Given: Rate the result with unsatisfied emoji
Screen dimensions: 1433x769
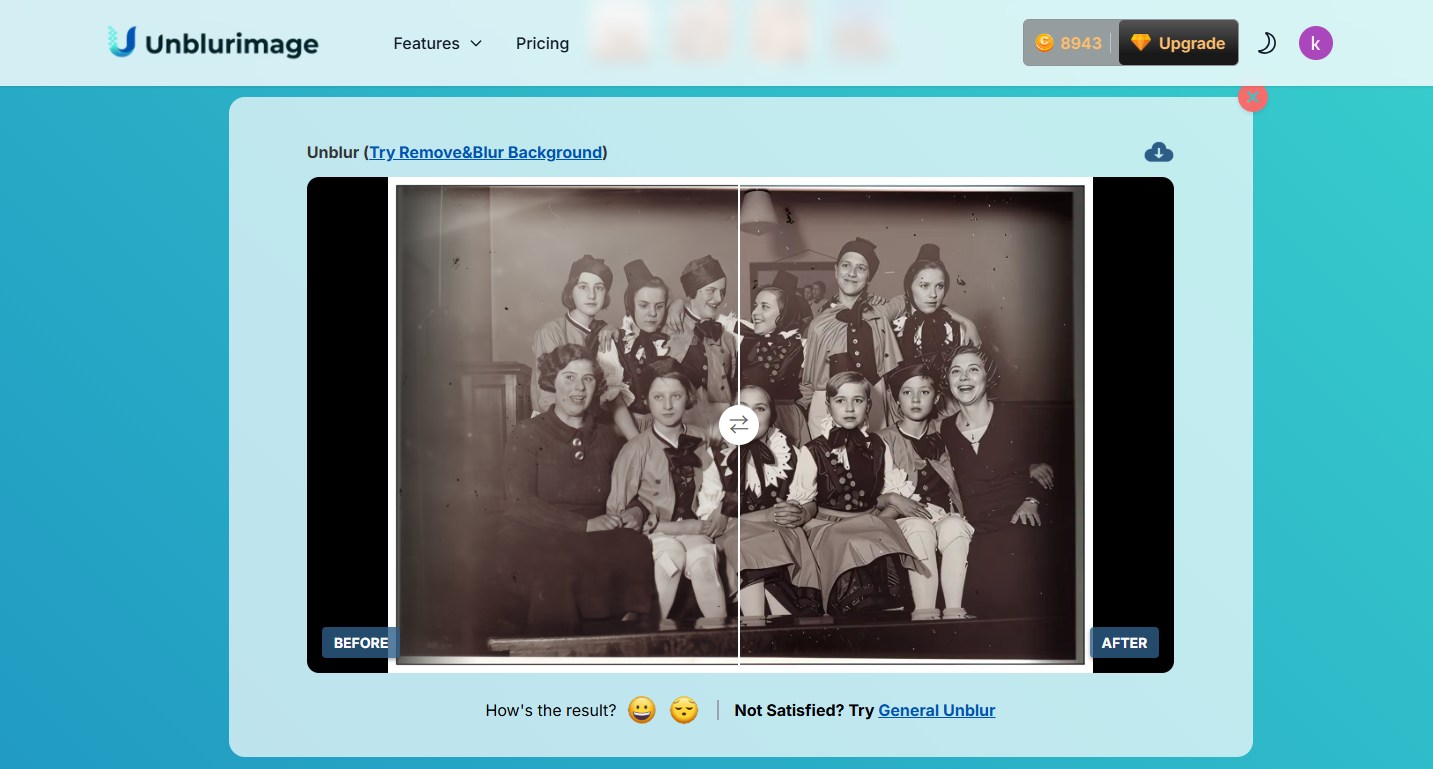Looking at the screenshot, I should click(684, 710).
